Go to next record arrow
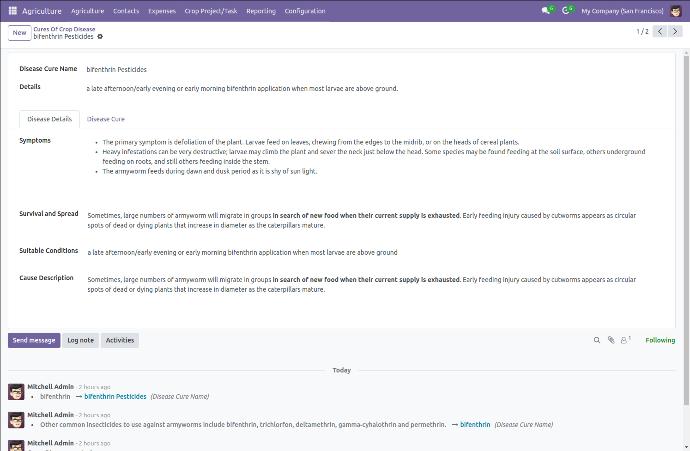Screen dimensions: 690x451 (x=677, y=32)
